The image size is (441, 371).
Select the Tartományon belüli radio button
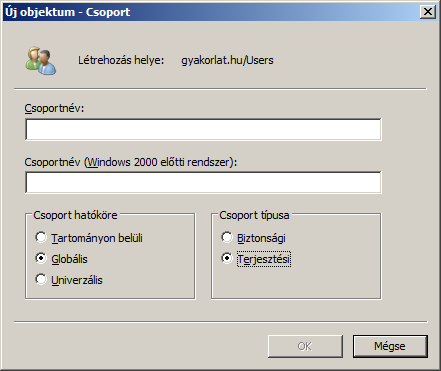click(41, 237)
